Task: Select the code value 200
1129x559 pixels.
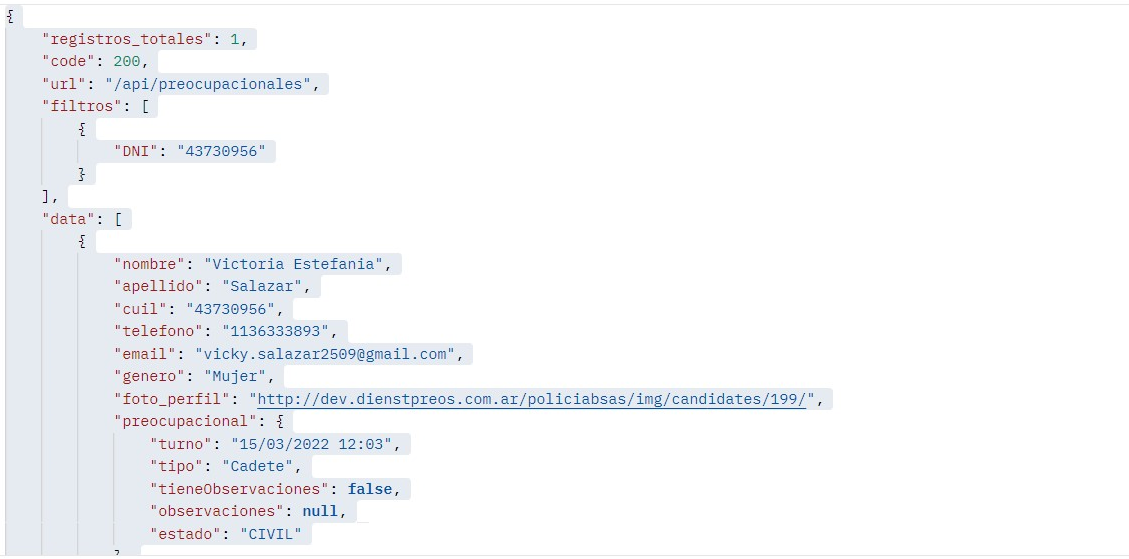Action: [127, 62]
